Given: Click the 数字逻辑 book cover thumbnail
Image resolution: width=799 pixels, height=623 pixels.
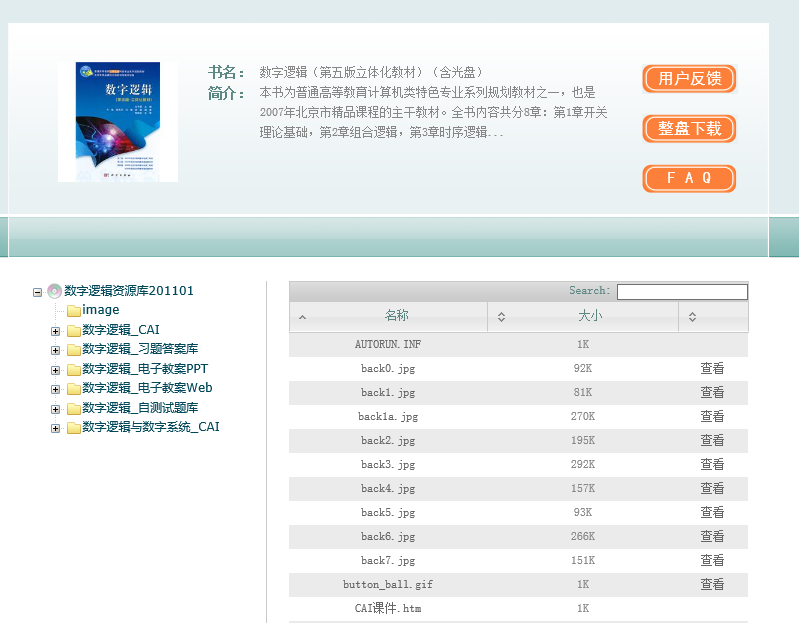Looking at the screenshot, I should pos(118,122).
